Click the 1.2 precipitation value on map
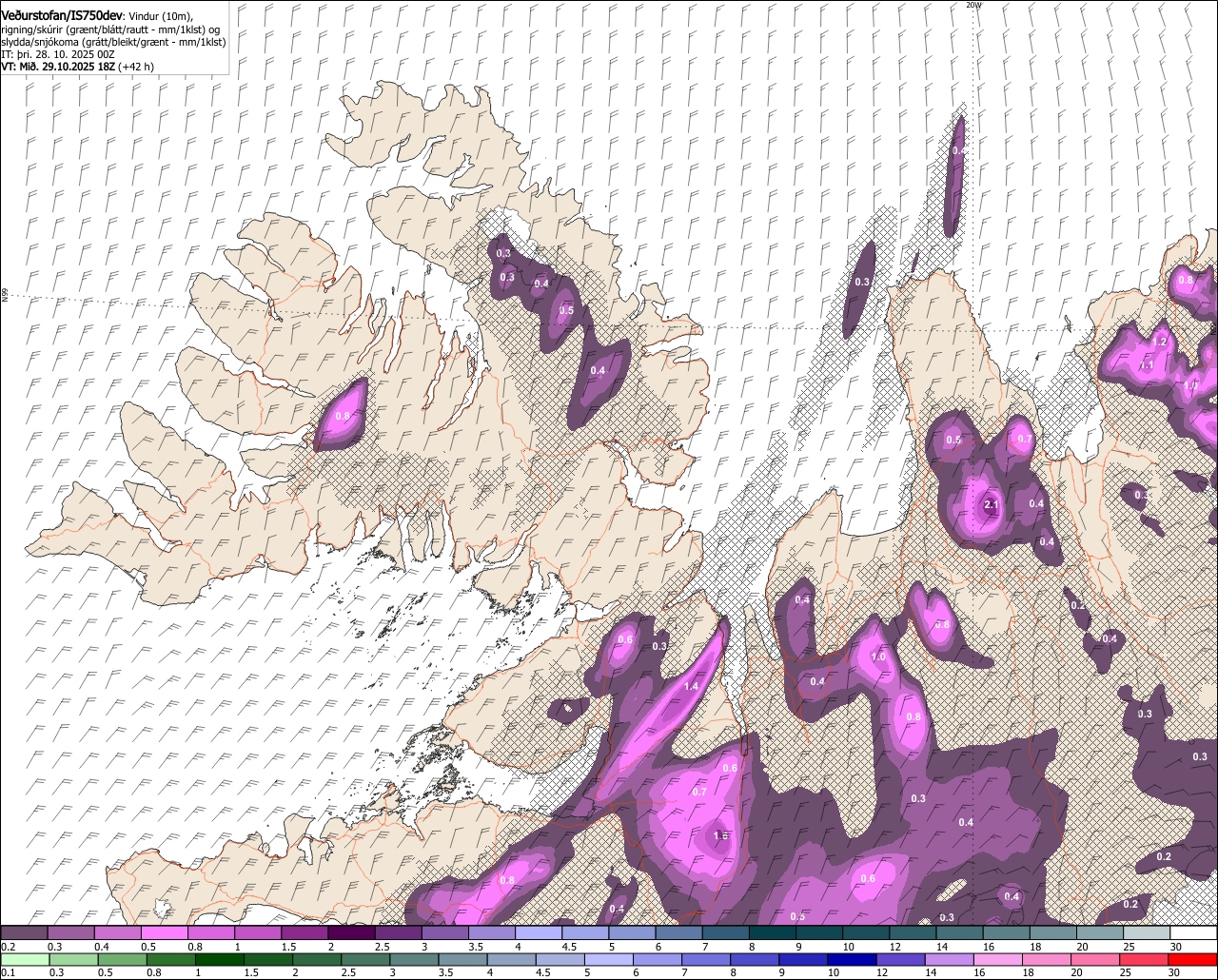The height and width of the screenshot is (980, 1218). pyautogui.click(x=1160, y=341)
